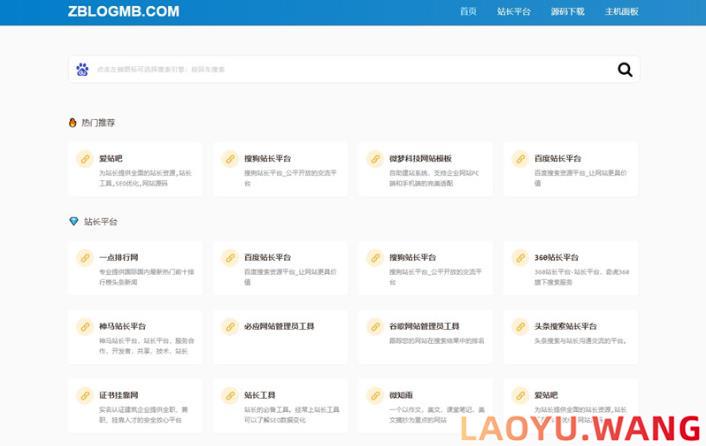Click the description text under 神马站长平台
Image resolution: width=706 pixels, height=446 pixels.
pos(146,346)
